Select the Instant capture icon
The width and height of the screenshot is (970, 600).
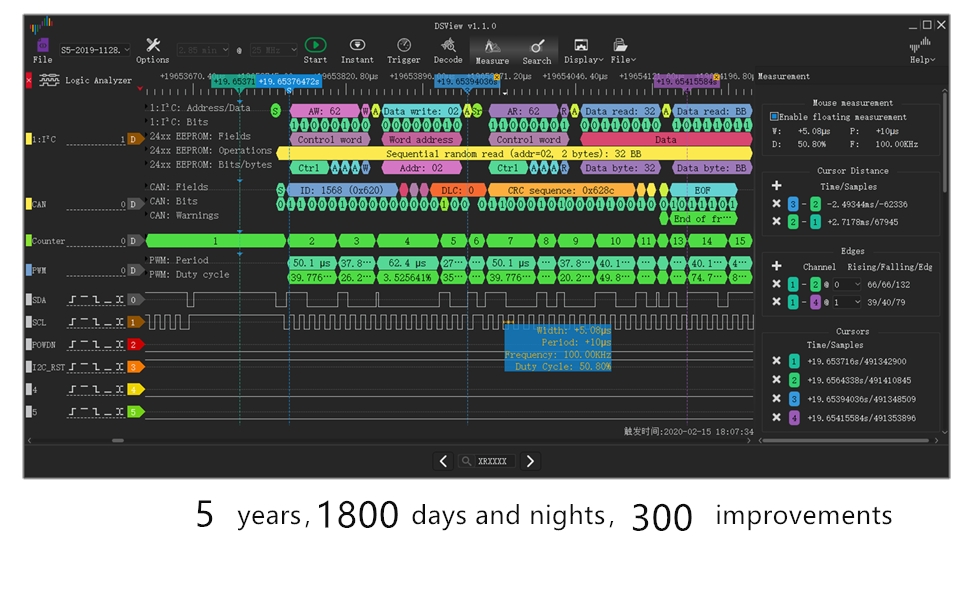tap(357, 46)
